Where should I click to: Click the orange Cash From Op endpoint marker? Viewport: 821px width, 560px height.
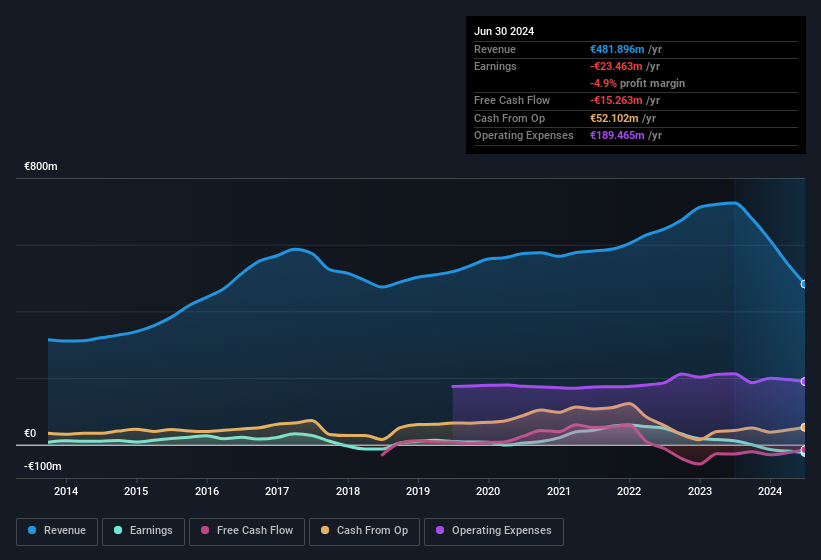[804, 427]
